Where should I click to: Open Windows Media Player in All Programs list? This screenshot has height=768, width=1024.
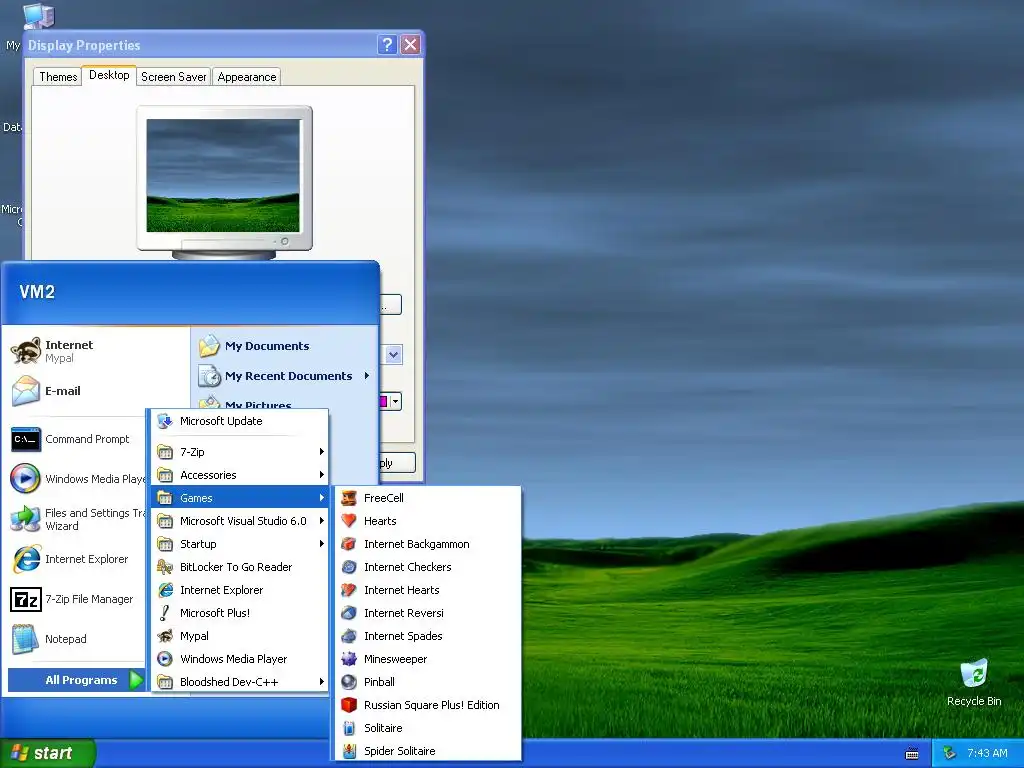pos(240,659)
